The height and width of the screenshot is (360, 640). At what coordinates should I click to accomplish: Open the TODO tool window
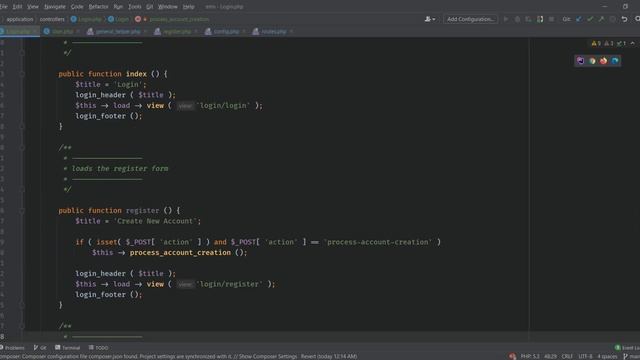click(x=98, y=348)
